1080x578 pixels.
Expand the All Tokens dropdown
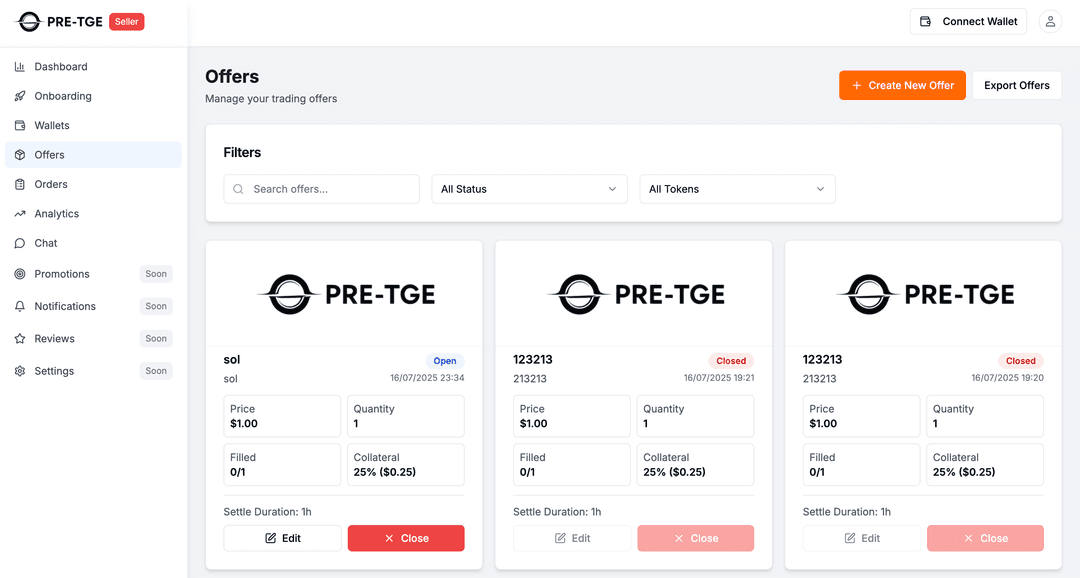pos(737,189)
